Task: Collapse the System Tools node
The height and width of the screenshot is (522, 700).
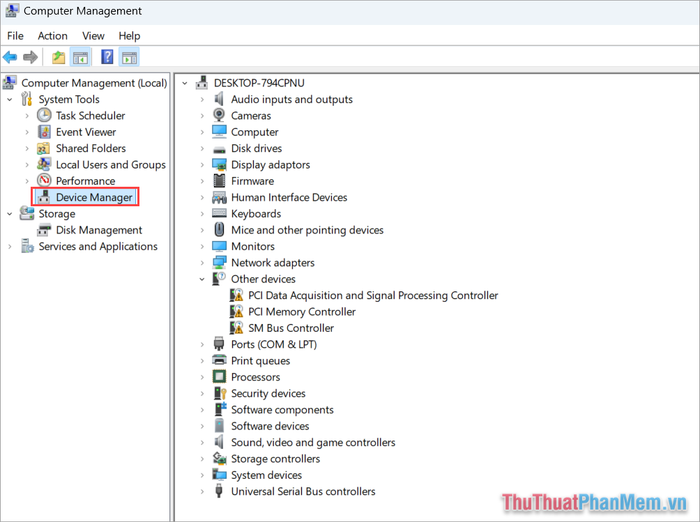Action: click(x=10, y=100)
